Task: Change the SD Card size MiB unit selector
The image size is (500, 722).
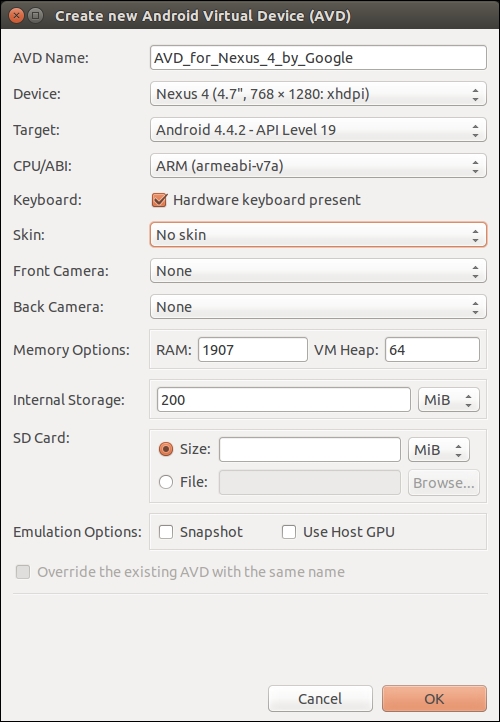Action: (439, 449)
